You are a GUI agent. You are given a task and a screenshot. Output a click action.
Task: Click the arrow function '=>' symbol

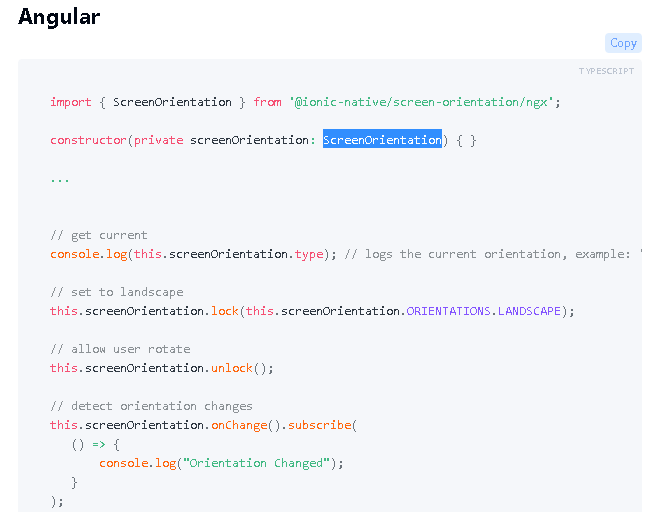pyautogui.click(x=99, y=444)
